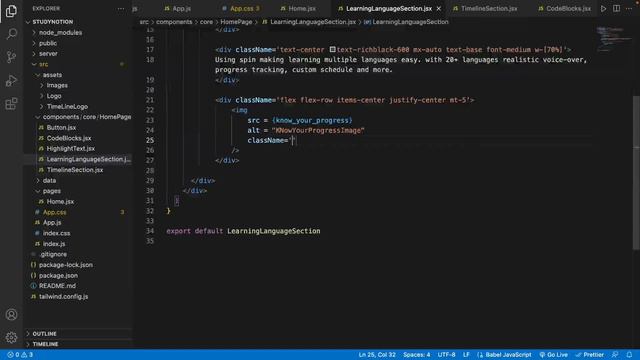Open HighlightText.jsx in the explorer

coord(70,149)
